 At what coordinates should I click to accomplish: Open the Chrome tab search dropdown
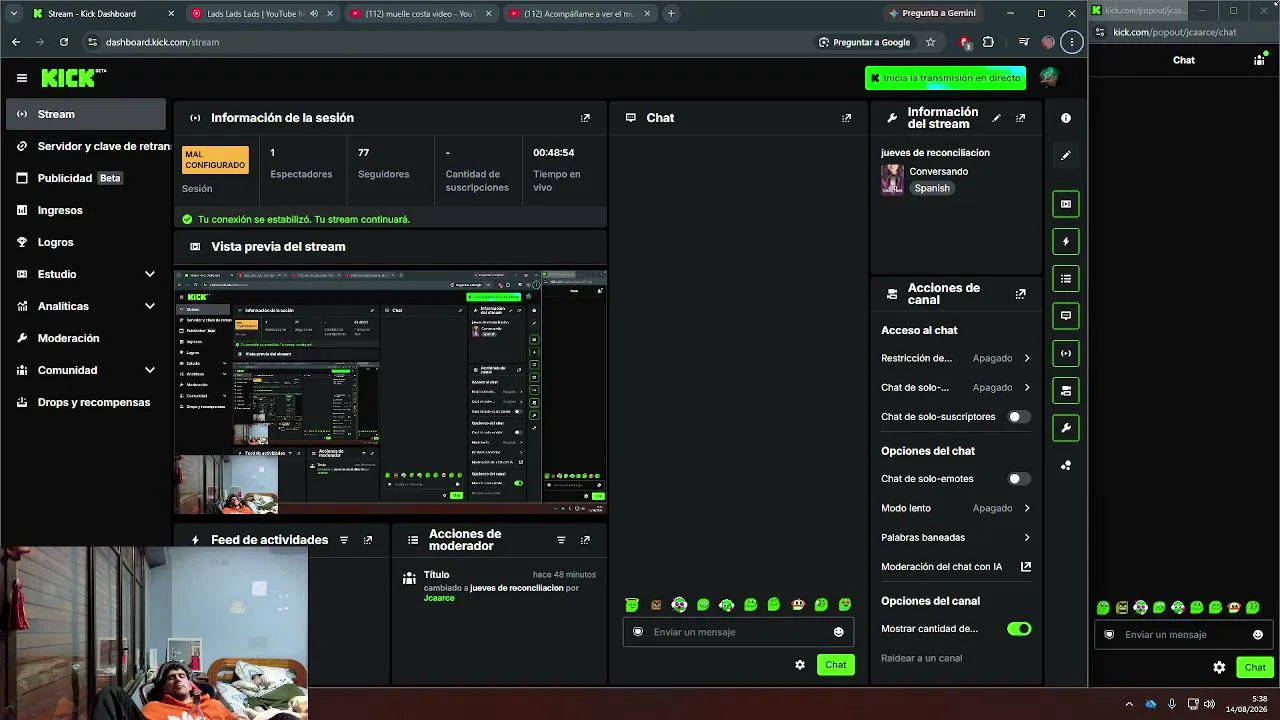13,14
